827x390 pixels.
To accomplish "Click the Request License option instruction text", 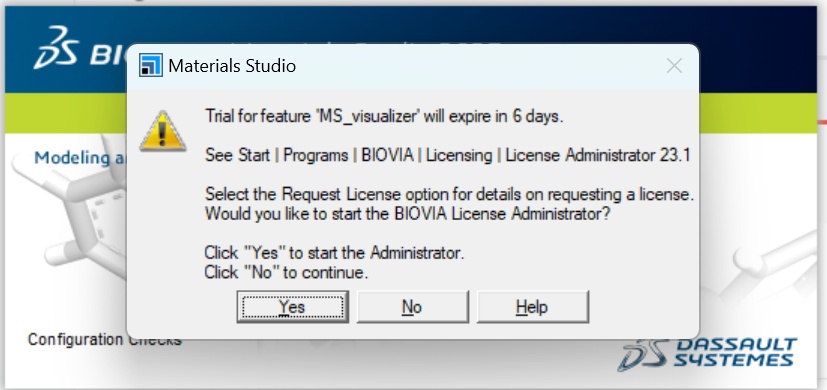I will [x=449, y=194].
